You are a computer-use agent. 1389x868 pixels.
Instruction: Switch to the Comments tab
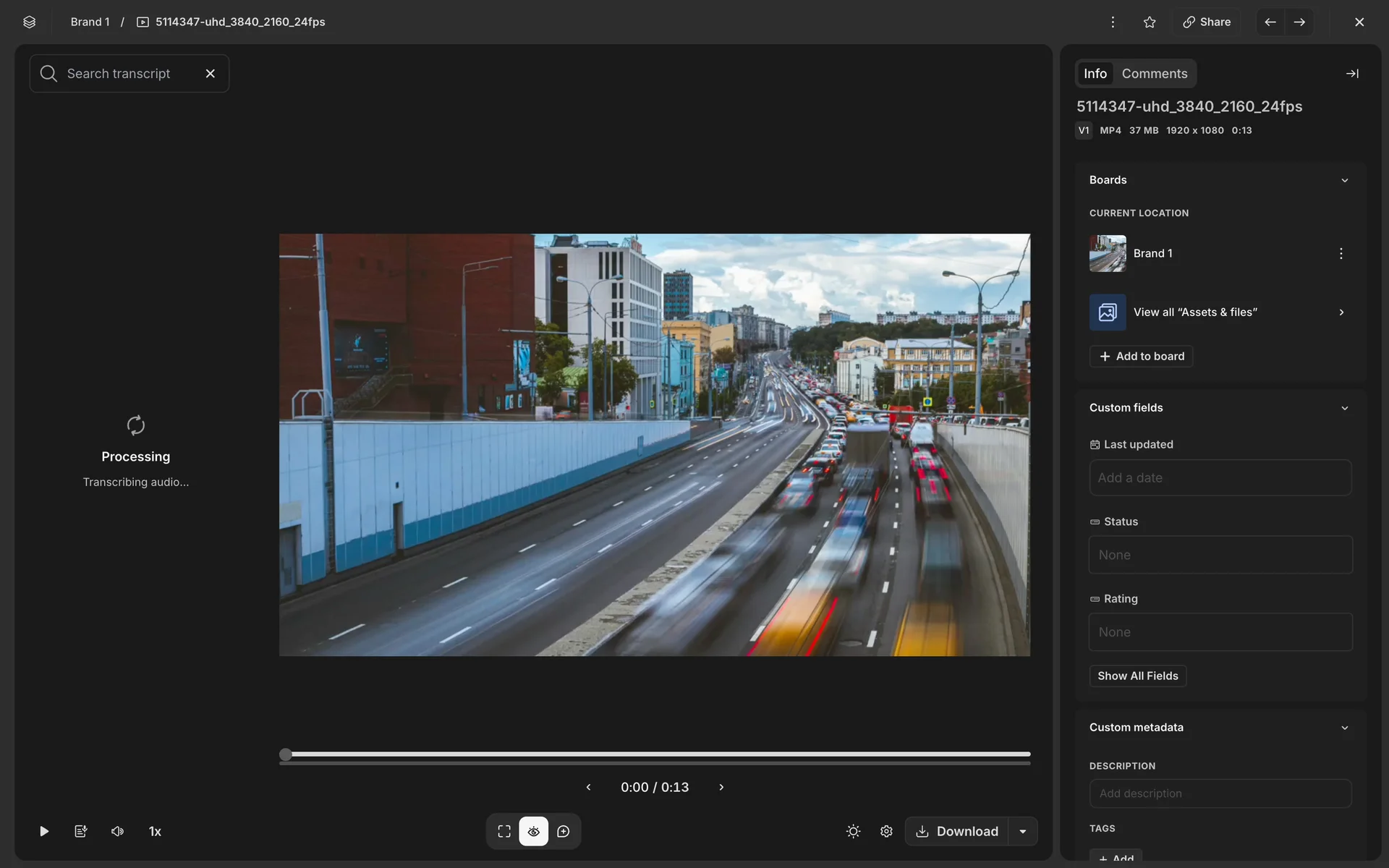pyautogui.click(x=1155, y=74)
